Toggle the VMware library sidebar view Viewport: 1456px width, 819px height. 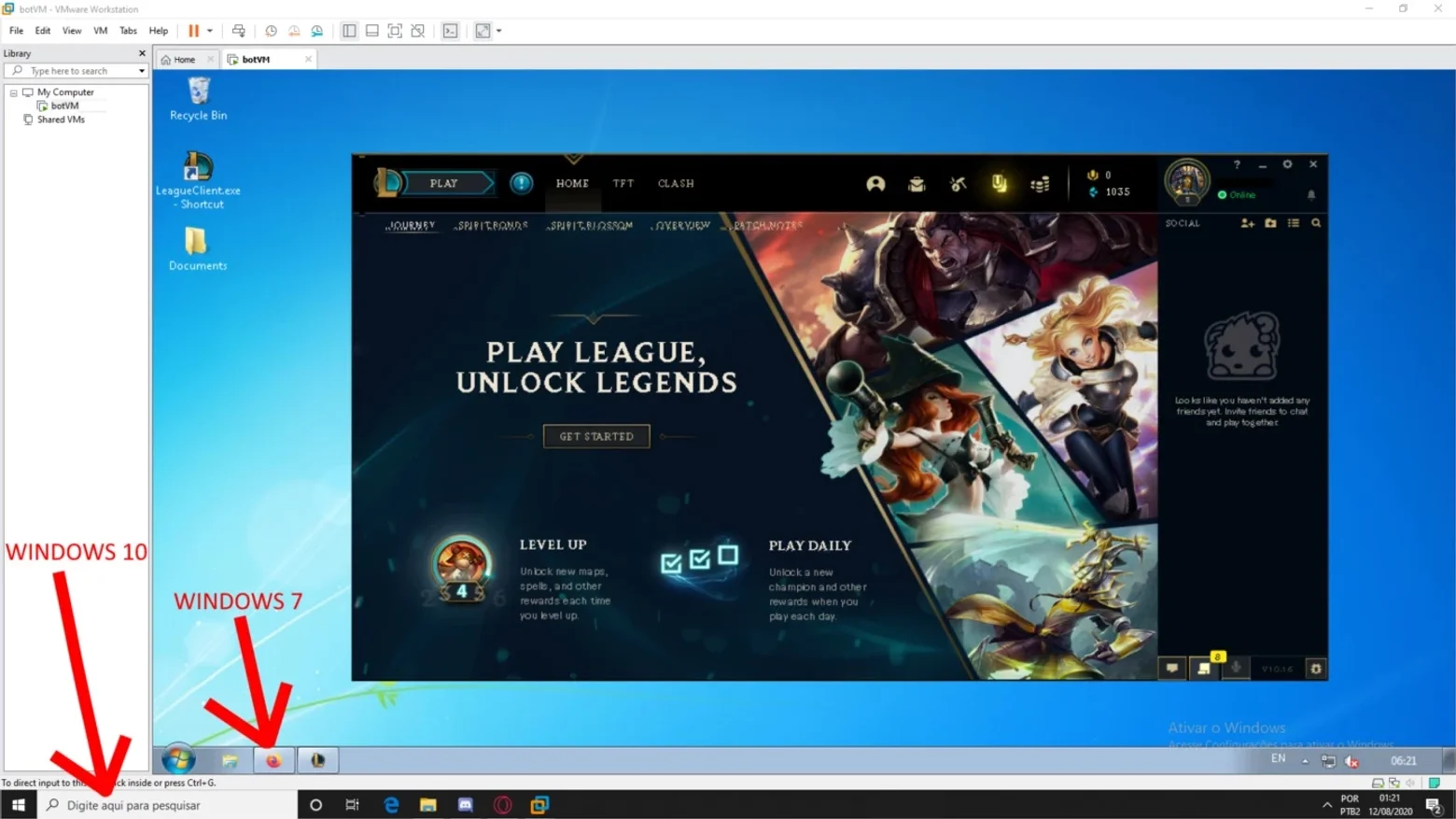coord(349,31)
